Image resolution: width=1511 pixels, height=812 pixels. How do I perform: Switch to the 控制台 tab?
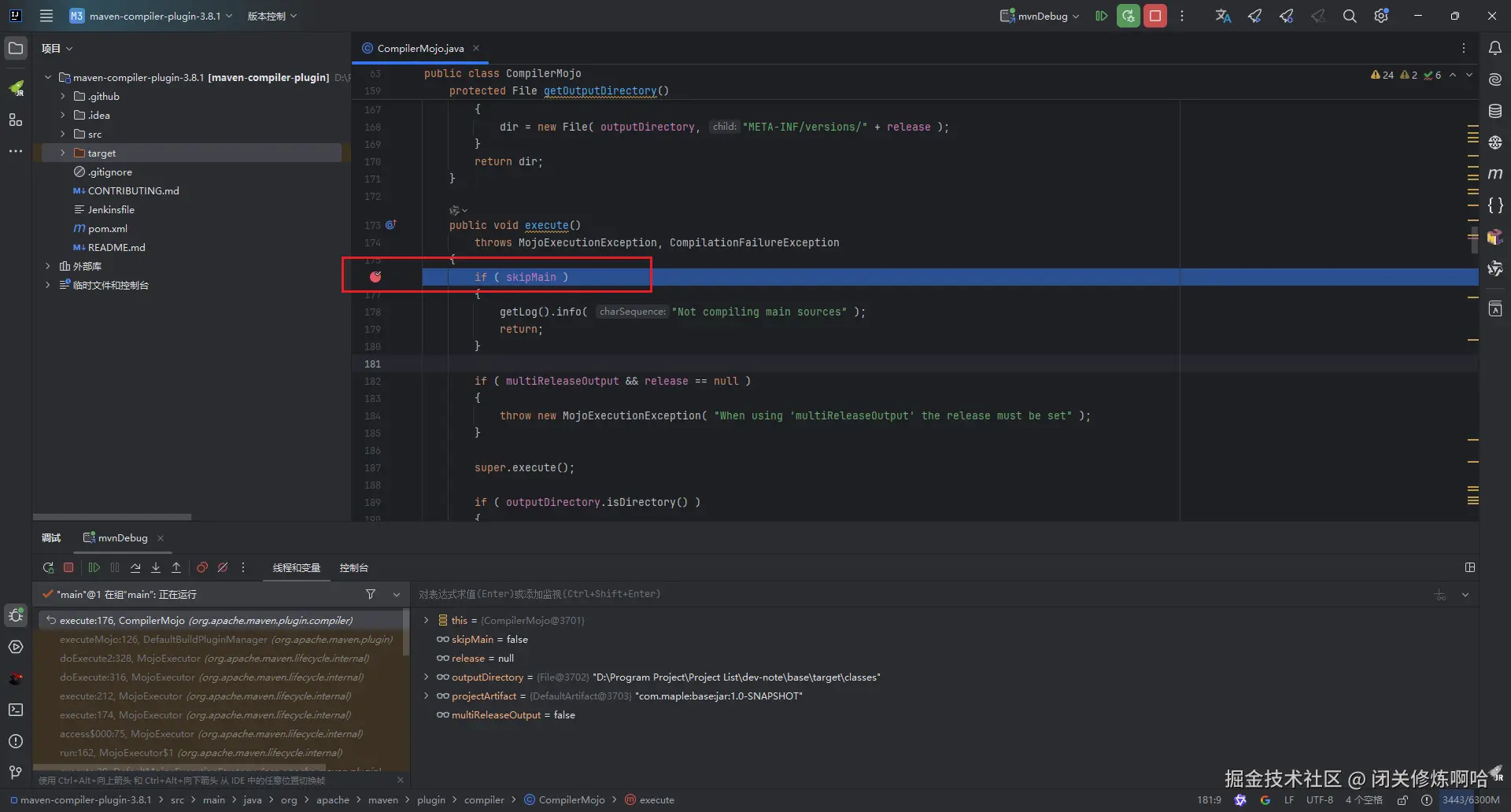(353, 567)
